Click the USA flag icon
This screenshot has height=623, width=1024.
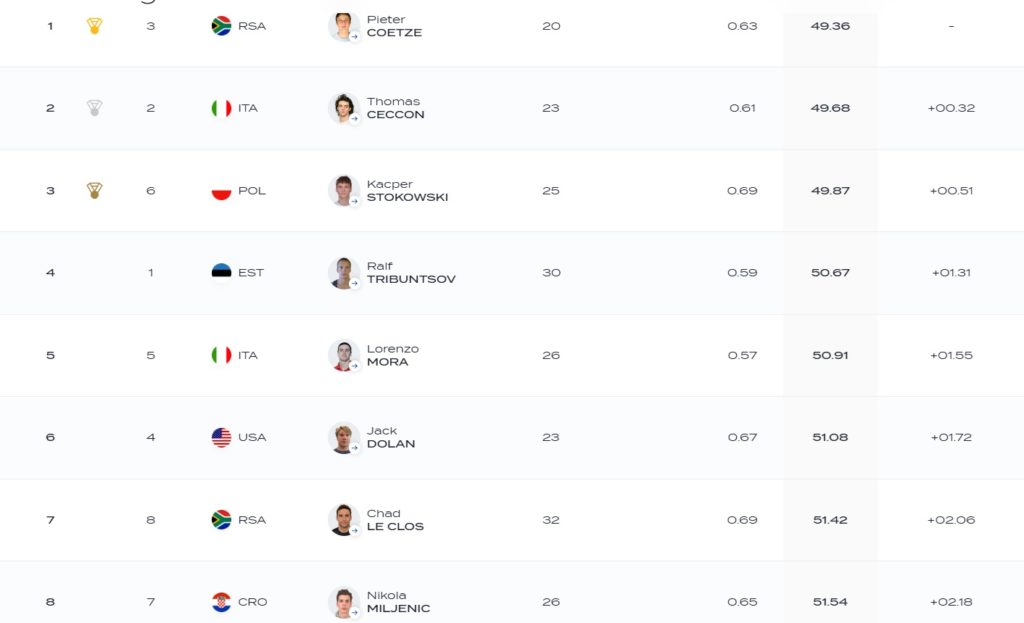point(221,437)
